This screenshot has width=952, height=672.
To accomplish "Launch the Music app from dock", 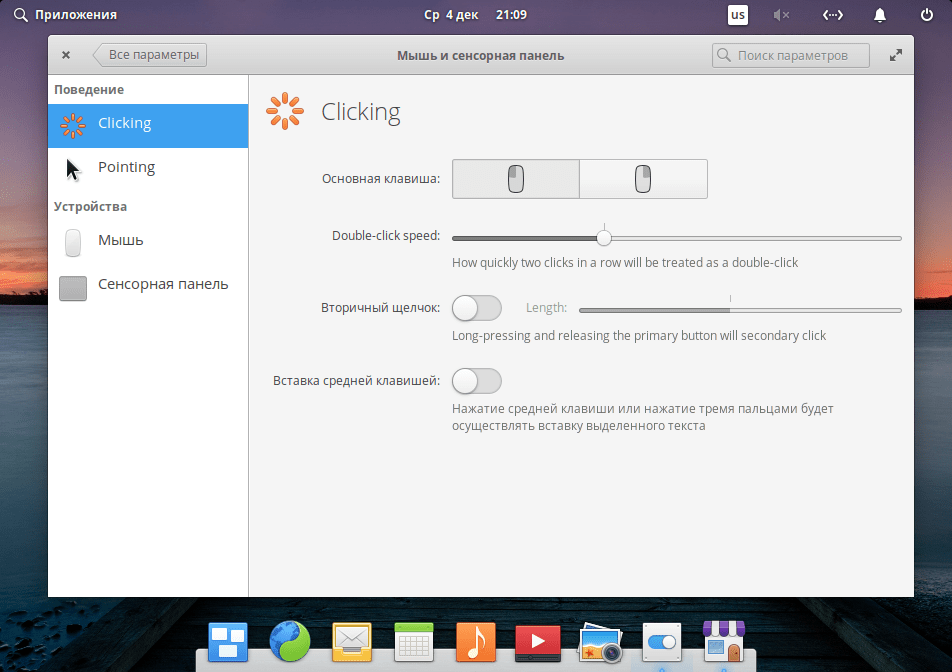I will [x=476, y=642].
